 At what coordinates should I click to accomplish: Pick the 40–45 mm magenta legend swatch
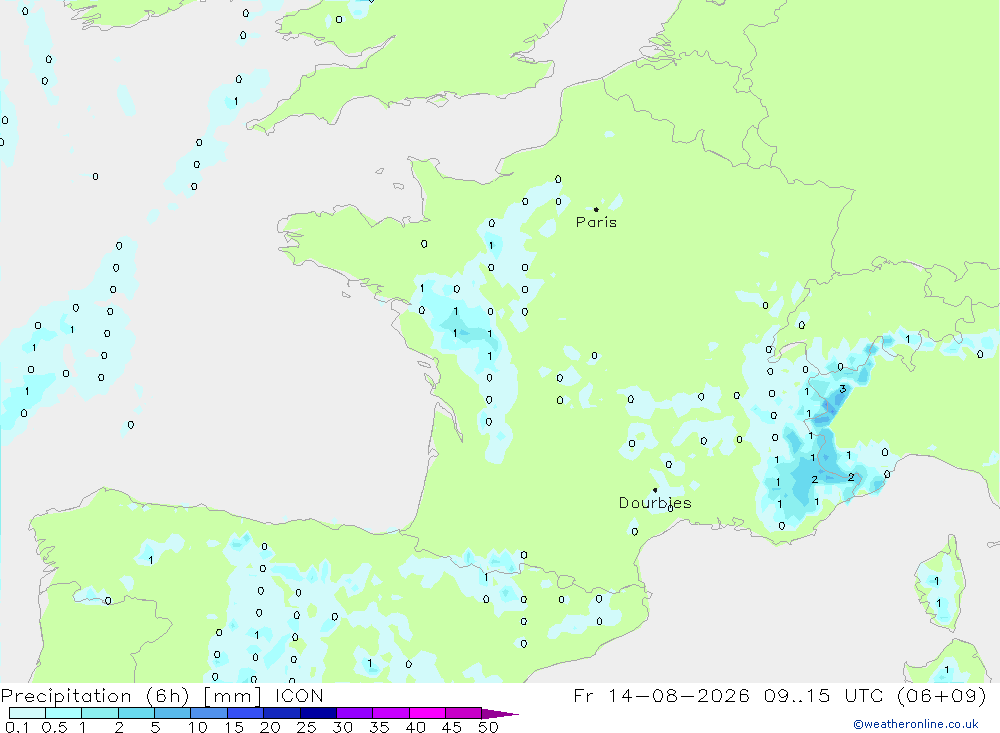[427, 713]
